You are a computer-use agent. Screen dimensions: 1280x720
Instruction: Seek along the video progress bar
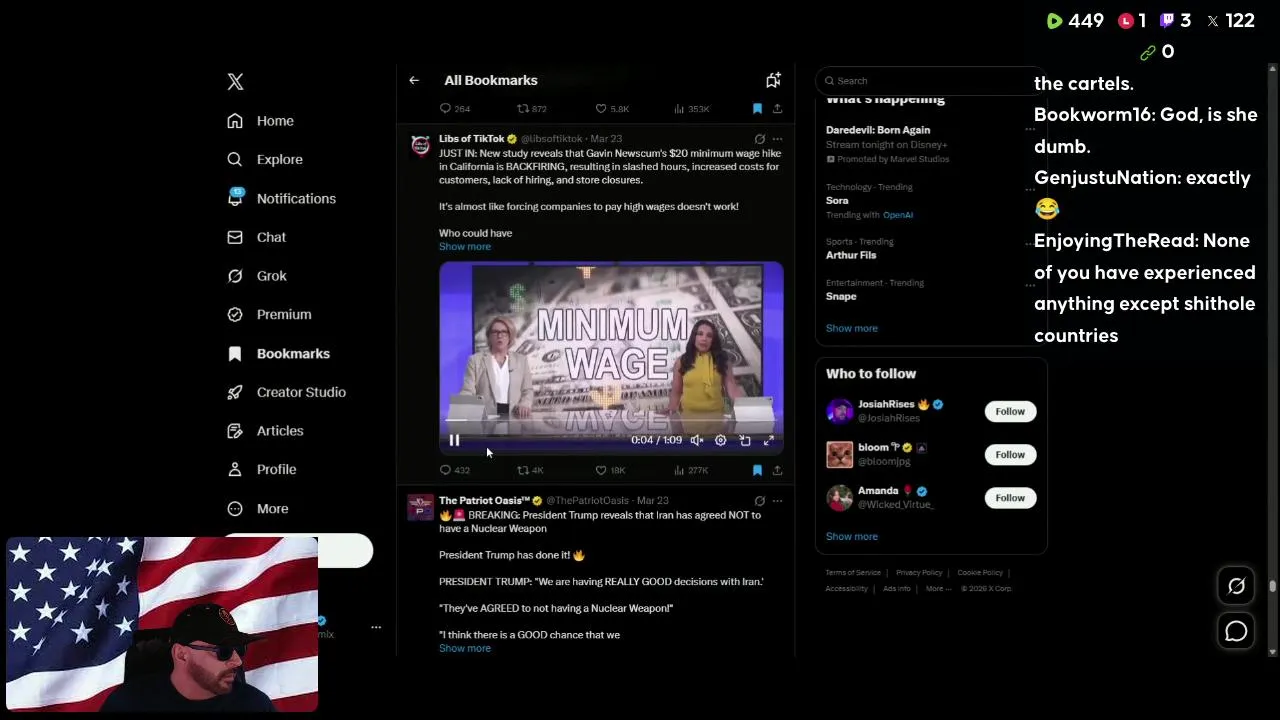611,422
